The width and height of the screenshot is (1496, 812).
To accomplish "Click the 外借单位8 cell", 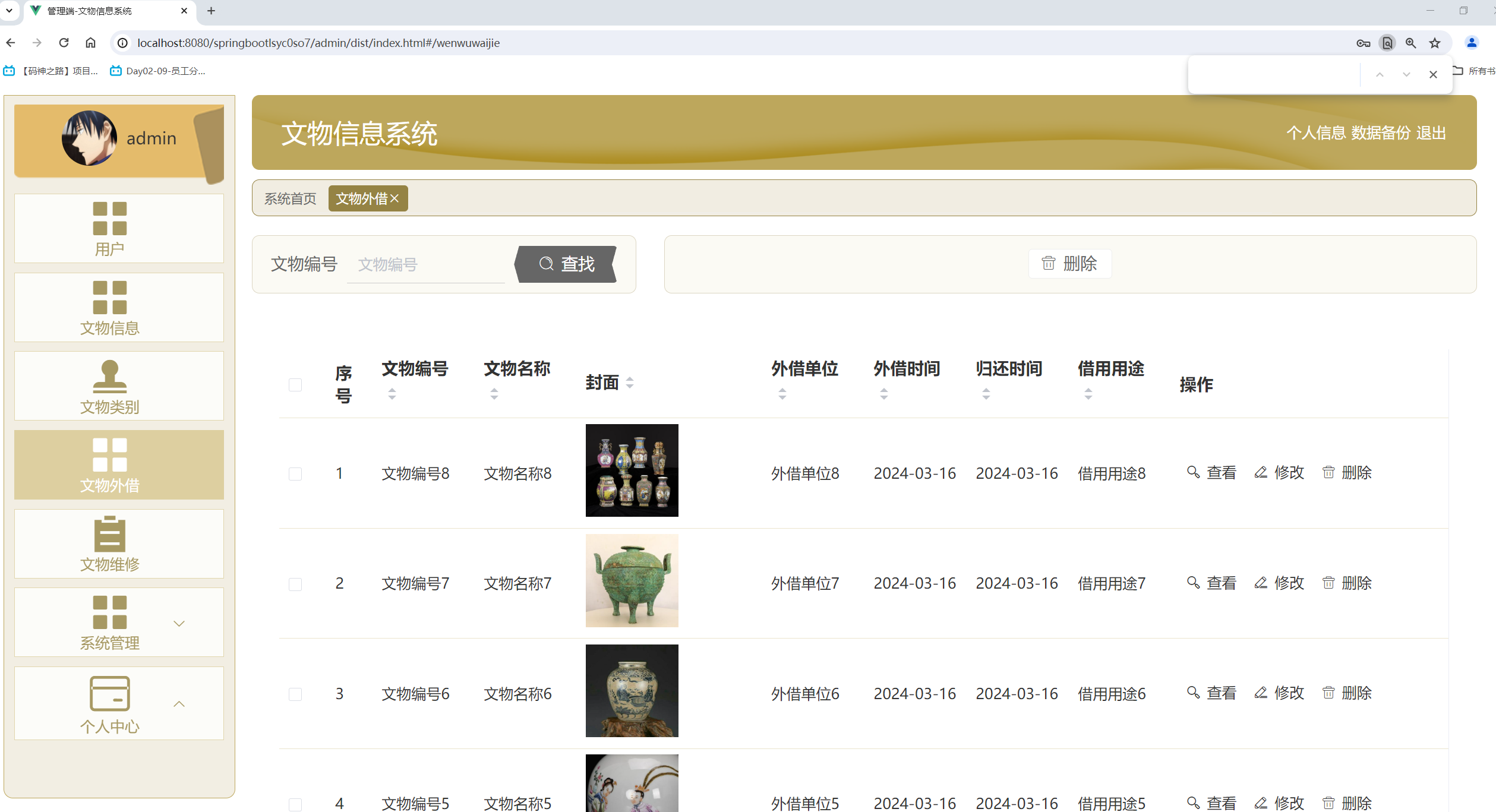I will tap(806, 473).
